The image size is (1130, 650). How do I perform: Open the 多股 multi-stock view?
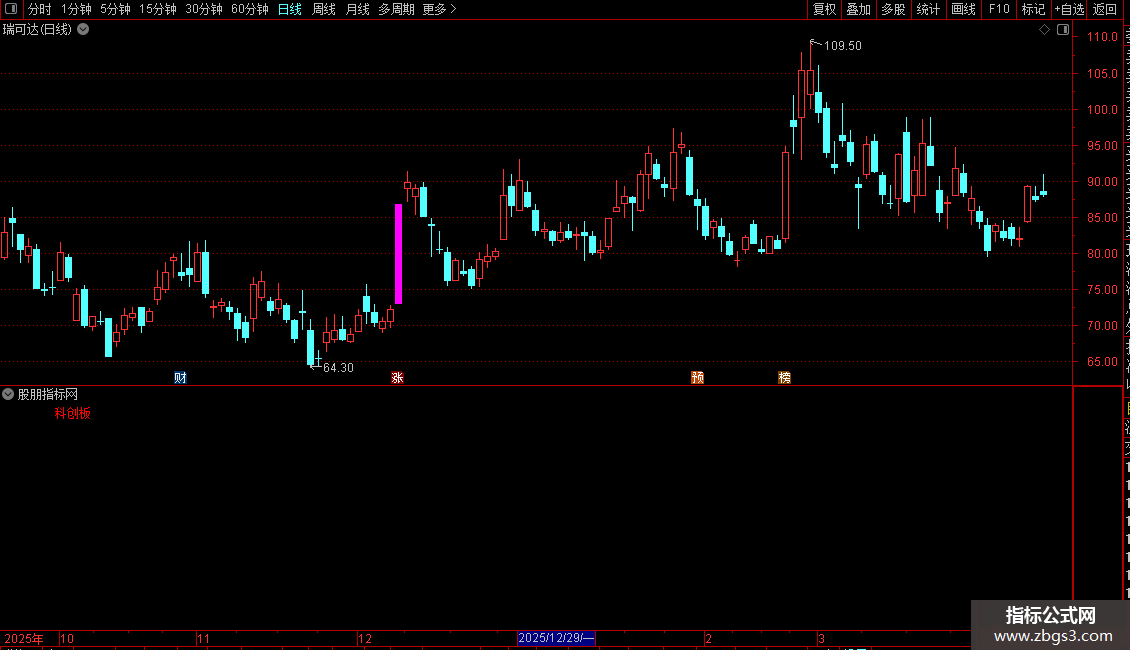893,9
